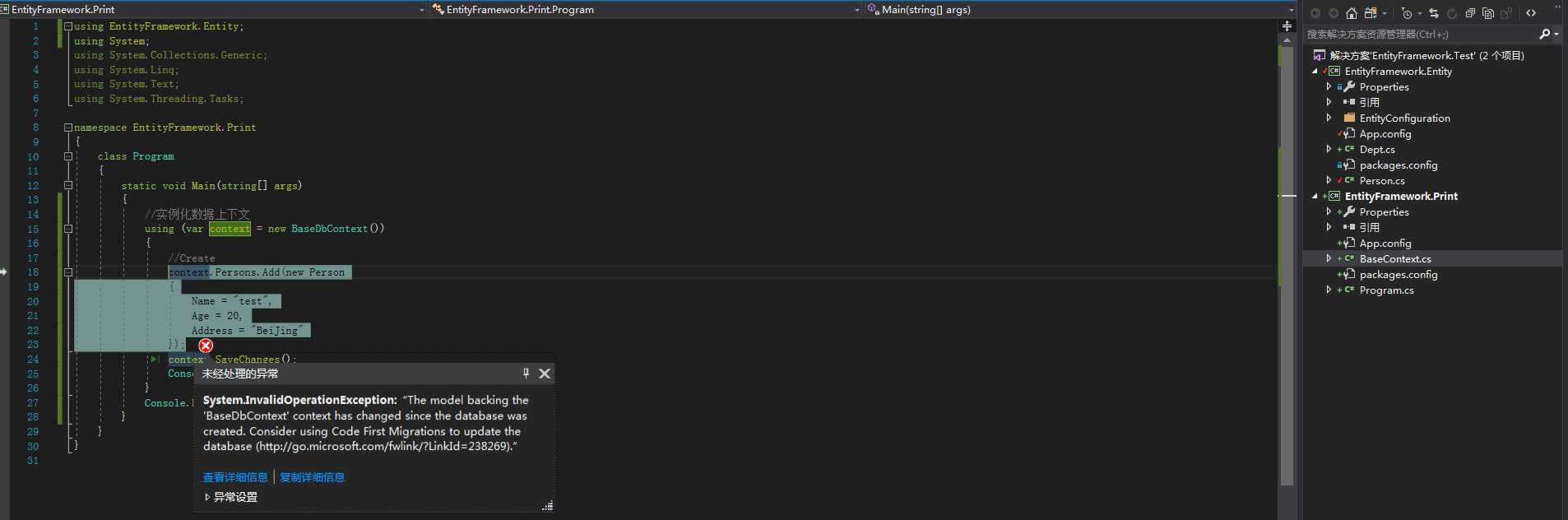Click the 复制详细信息 link

[312, 477]
